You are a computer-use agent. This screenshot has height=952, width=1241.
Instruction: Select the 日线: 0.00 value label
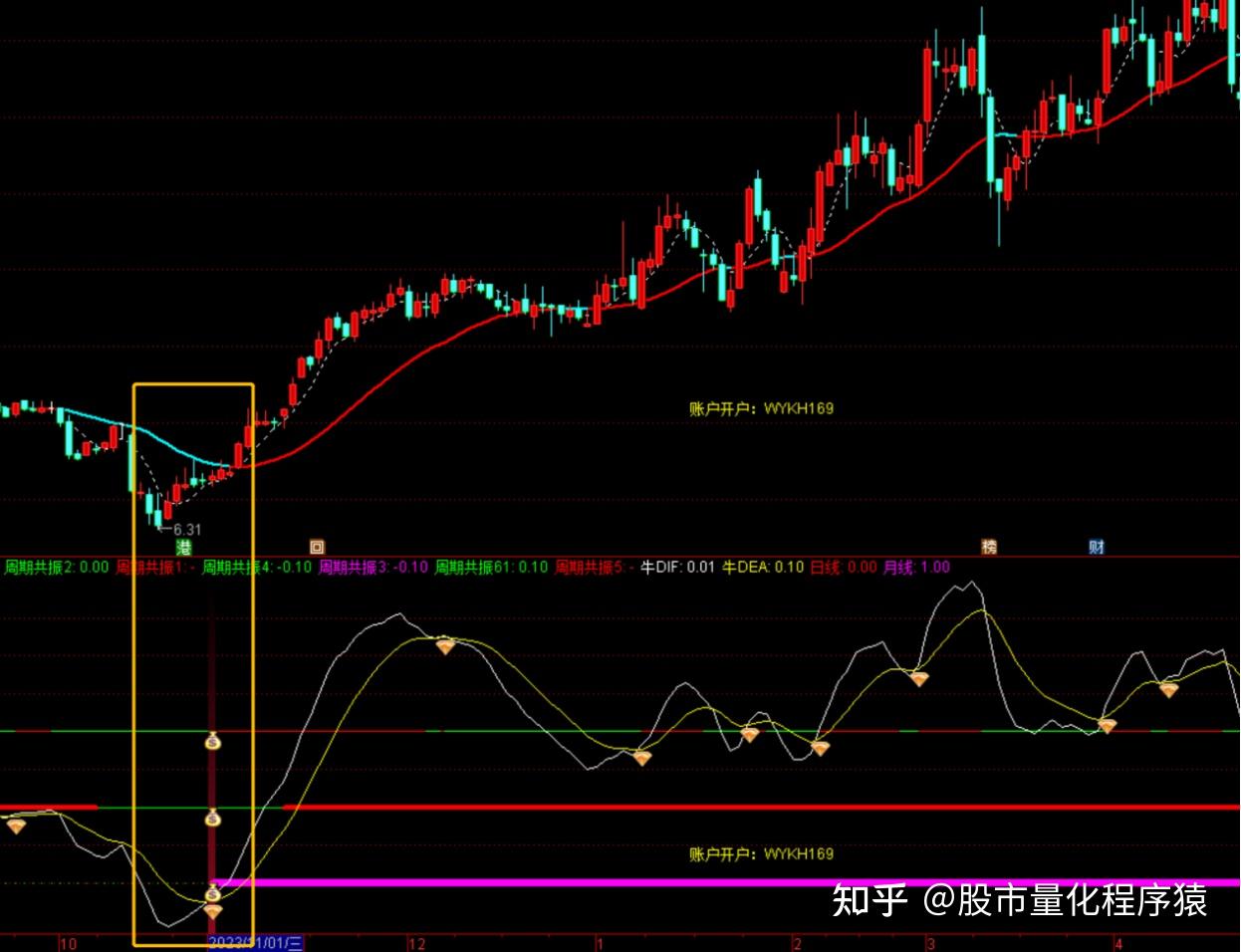844,568
